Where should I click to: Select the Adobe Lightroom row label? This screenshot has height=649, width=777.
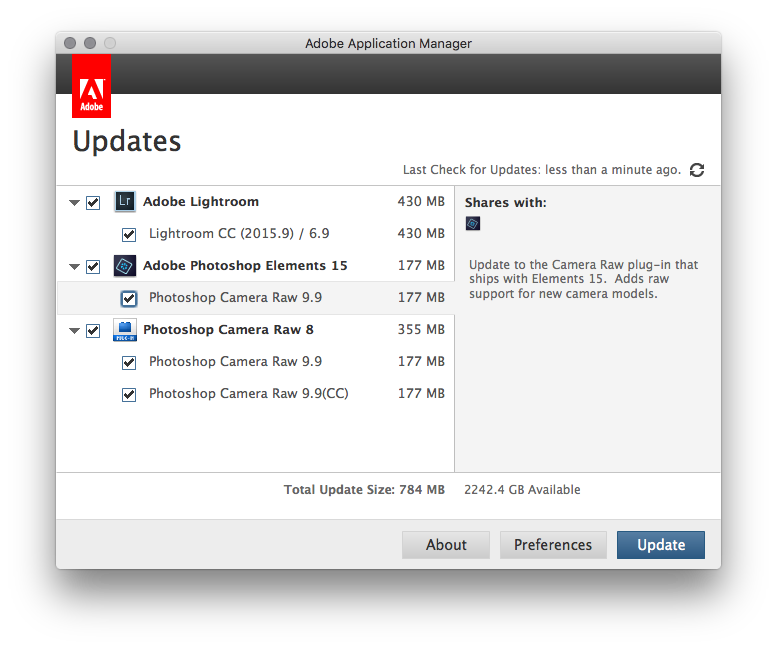tap(201, 202)
